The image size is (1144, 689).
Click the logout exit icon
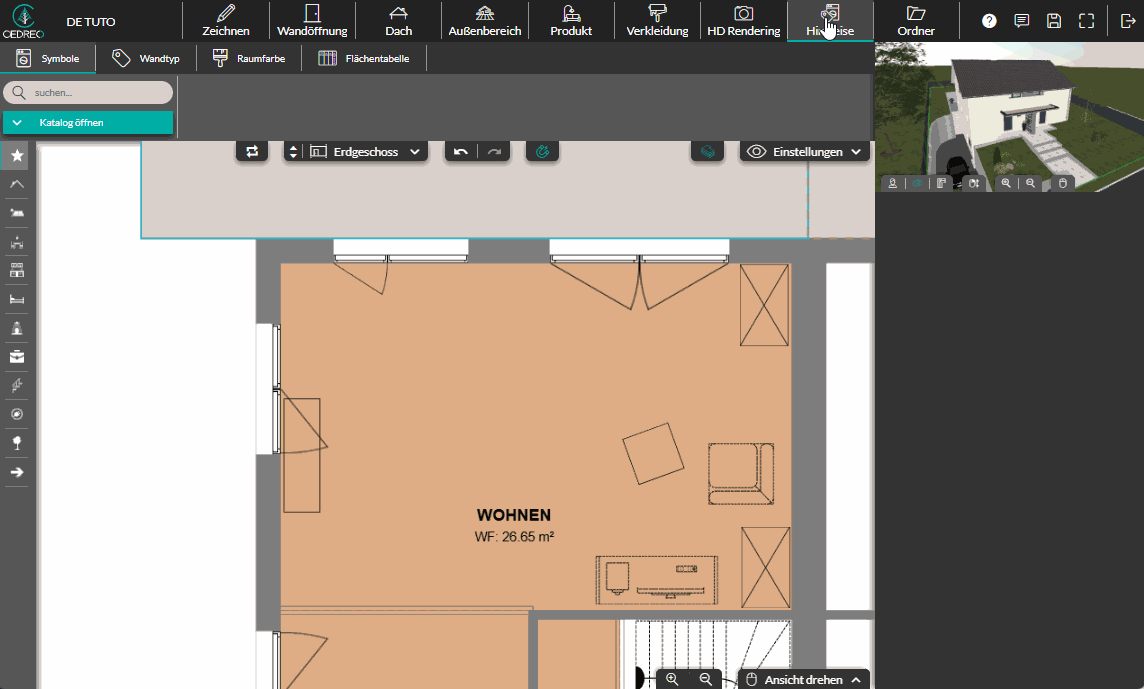click(1128, 21)
